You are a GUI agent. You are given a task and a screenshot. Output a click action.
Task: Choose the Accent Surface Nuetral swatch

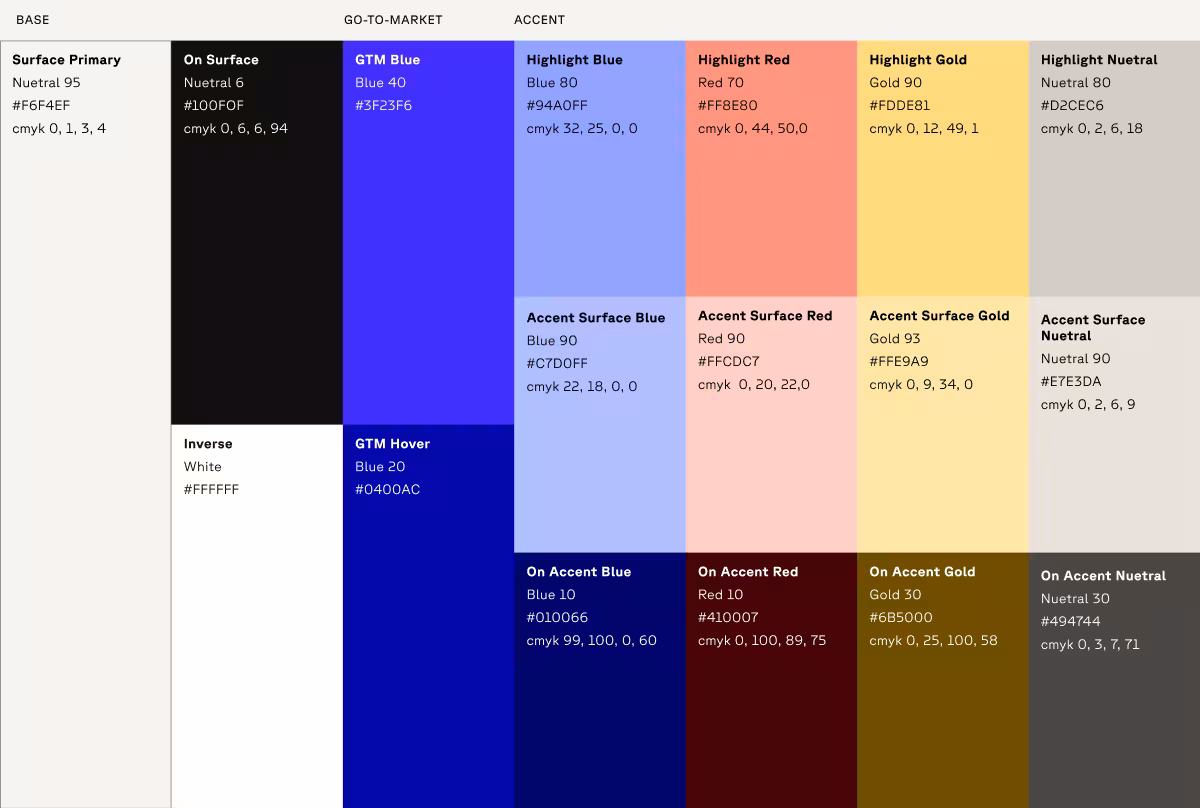[1114, 425]
